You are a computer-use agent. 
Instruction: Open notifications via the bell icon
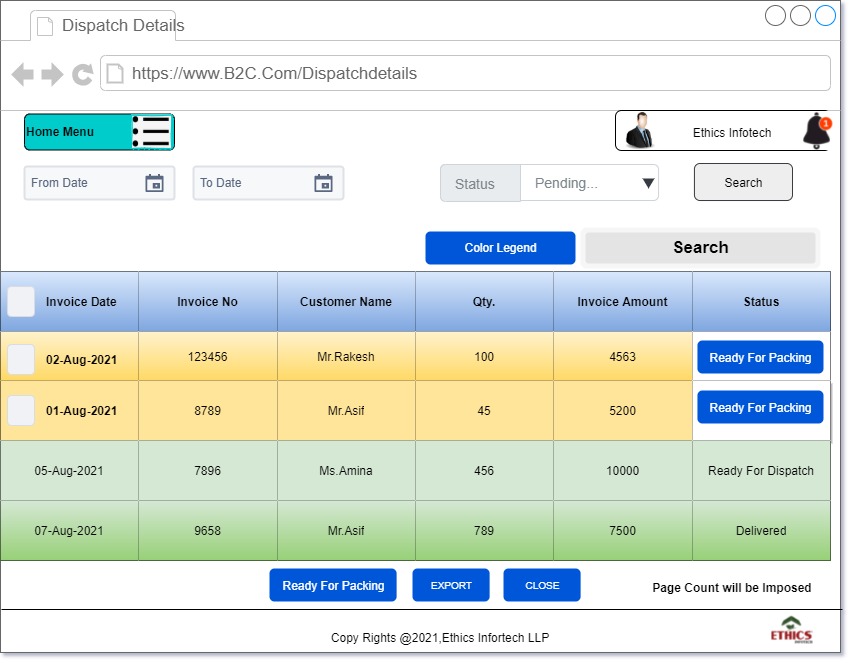[816, 130]
